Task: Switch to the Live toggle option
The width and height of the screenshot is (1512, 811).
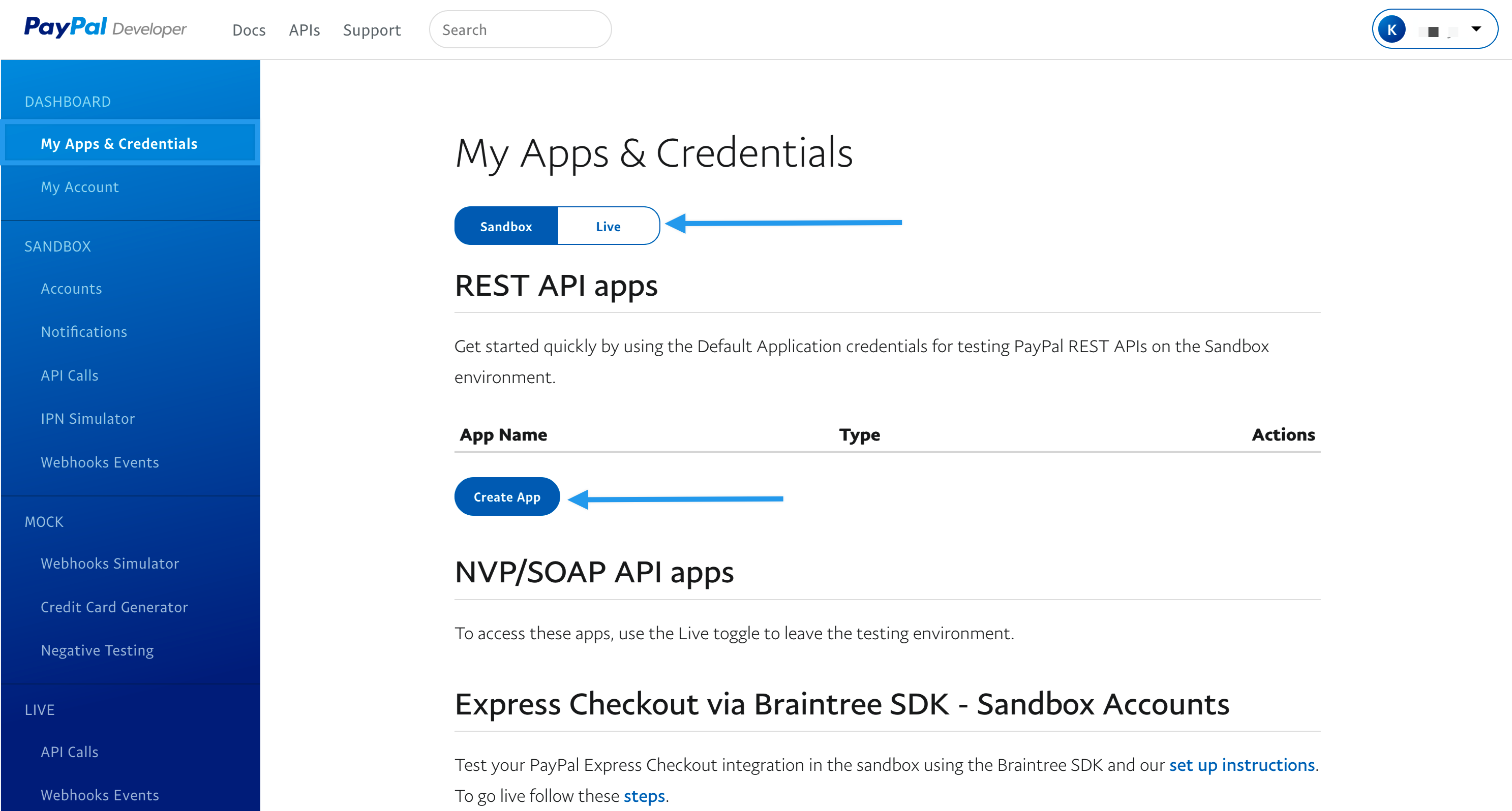Action: tap(608, 226)
